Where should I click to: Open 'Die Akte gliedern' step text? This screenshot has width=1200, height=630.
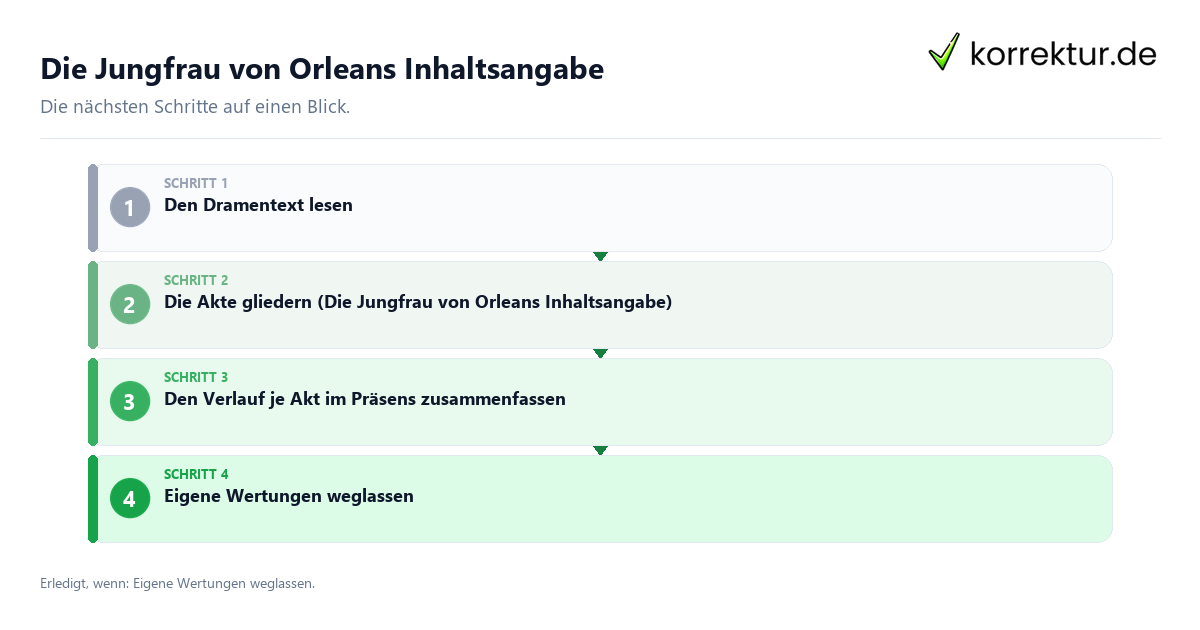(418, 302)
